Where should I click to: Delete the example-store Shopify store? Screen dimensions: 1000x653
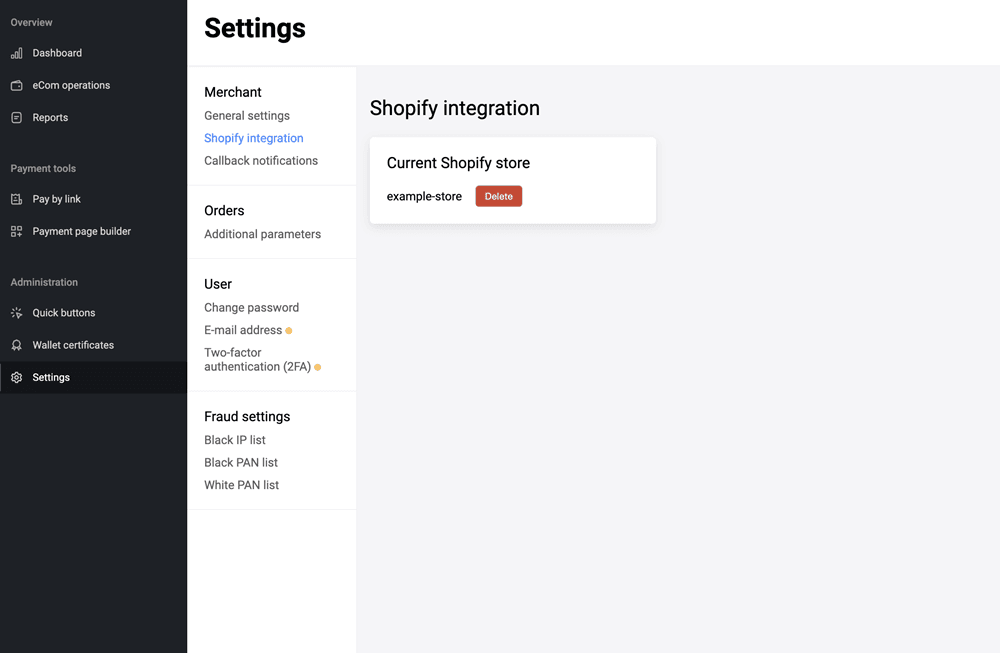tap(498, 197)
